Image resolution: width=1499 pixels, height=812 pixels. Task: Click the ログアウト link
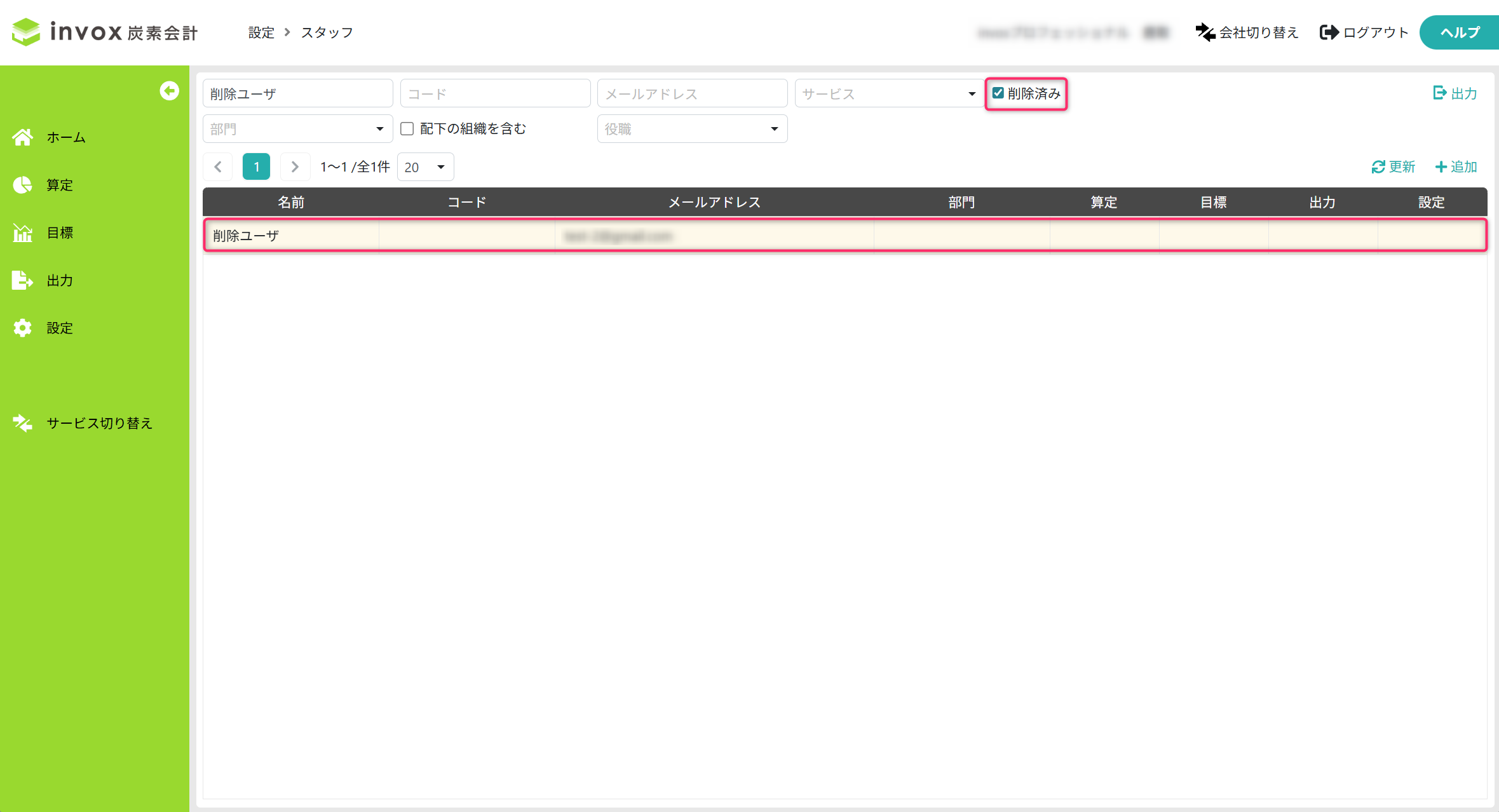click(1364, 32)
